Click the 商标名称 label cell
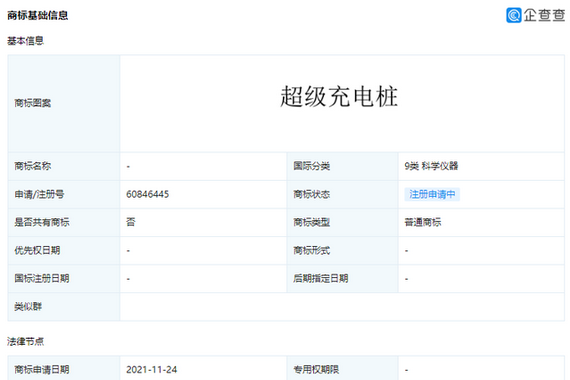The height and width of the screenshot is (380, 570). point(64,166)
